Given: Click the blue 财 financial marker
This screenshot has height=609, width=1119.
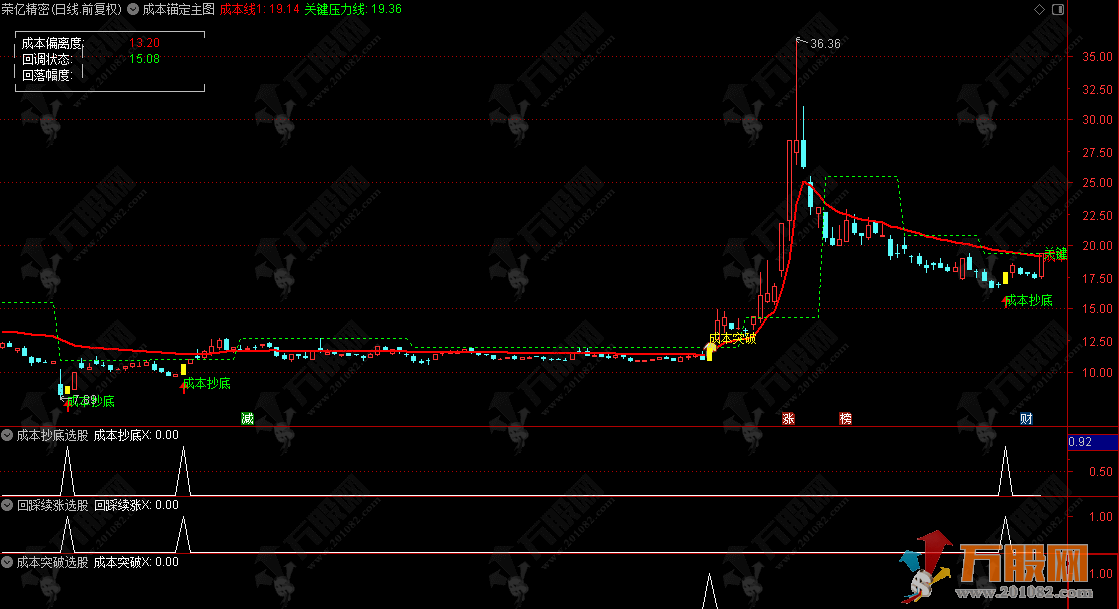Looking at the screenshot, I should pos(1026,417).
